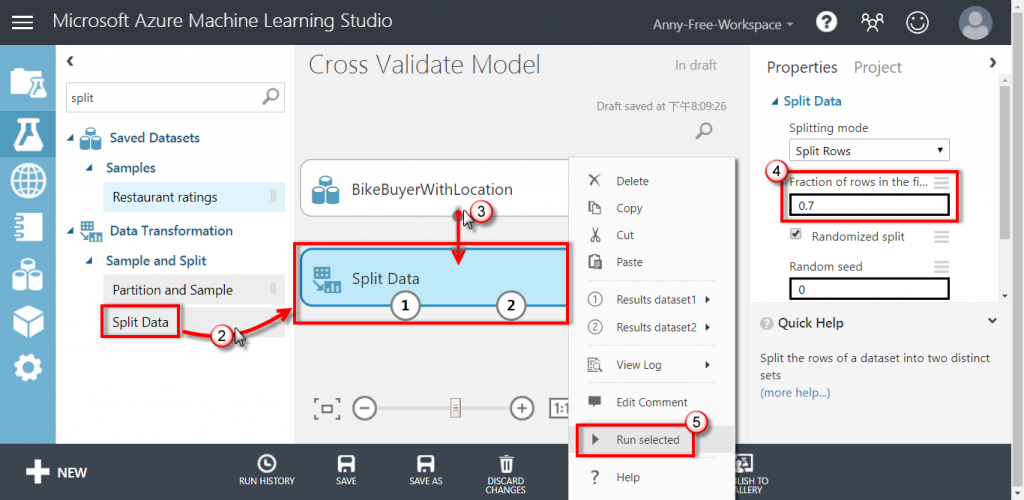Collapse the Properties pane with right chevron
Image resolution: width=1024 pixels, height=500 pixels.
(x=993, y=63)
